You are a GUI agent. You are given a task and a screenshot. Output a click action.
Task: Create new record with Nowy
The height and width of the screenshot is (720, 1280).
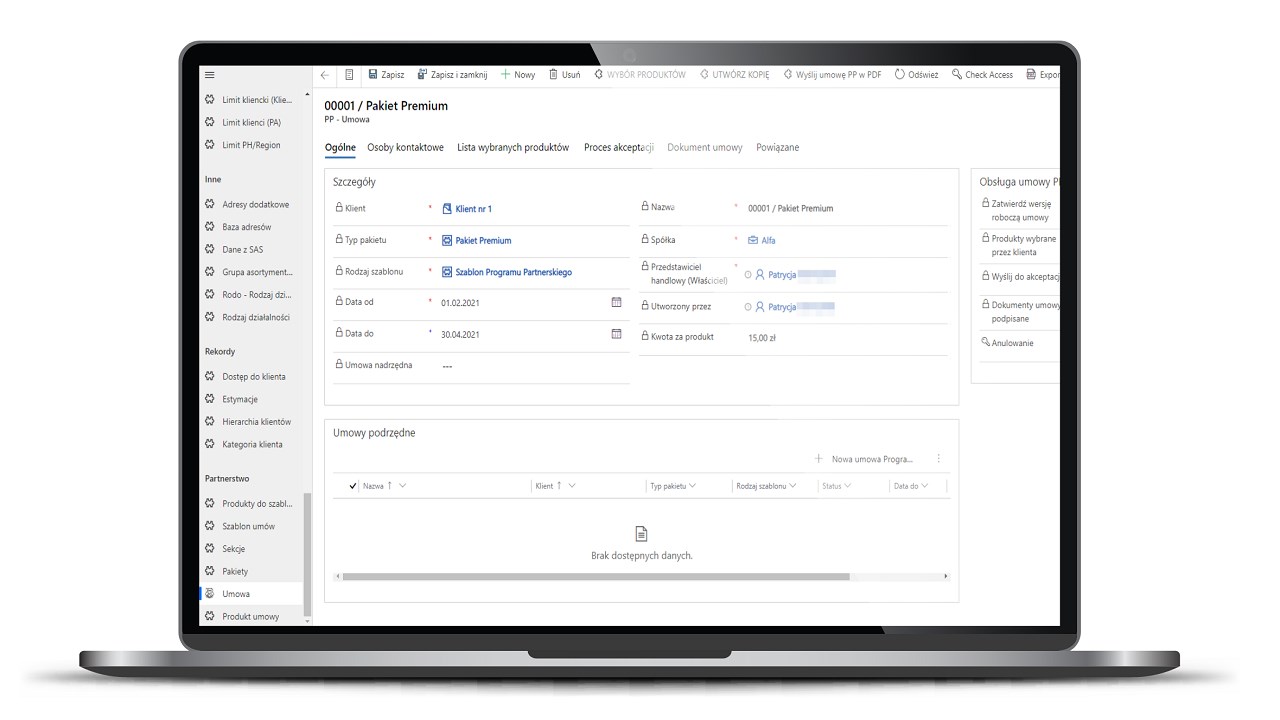518,75
